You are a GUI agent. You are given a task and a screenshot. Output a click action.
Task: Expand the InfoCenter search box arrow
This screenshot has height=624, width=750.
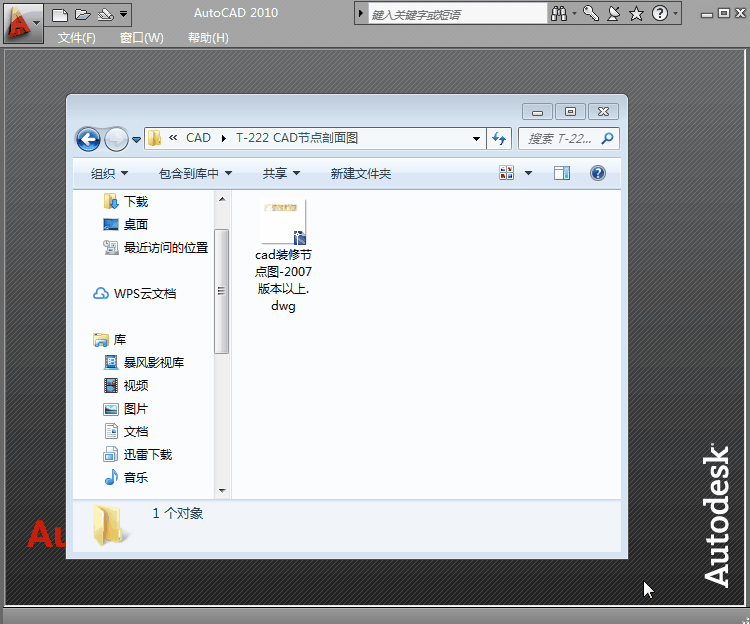click(361, 14)
